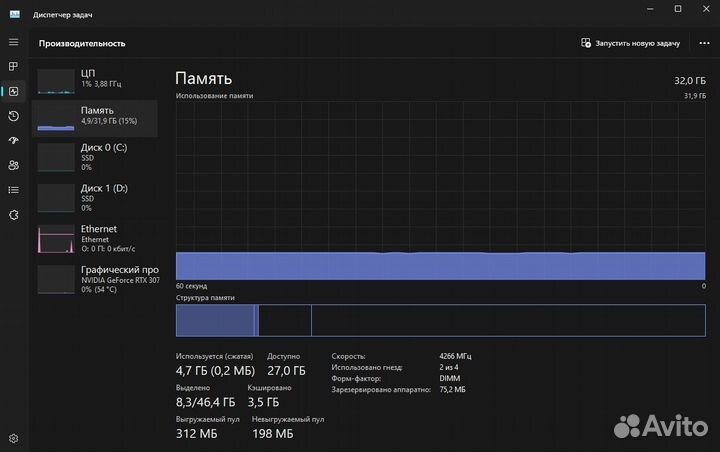Viewport: 720px width, 452px height.
Task: Open the Details list icon
Action: [14, 190]
